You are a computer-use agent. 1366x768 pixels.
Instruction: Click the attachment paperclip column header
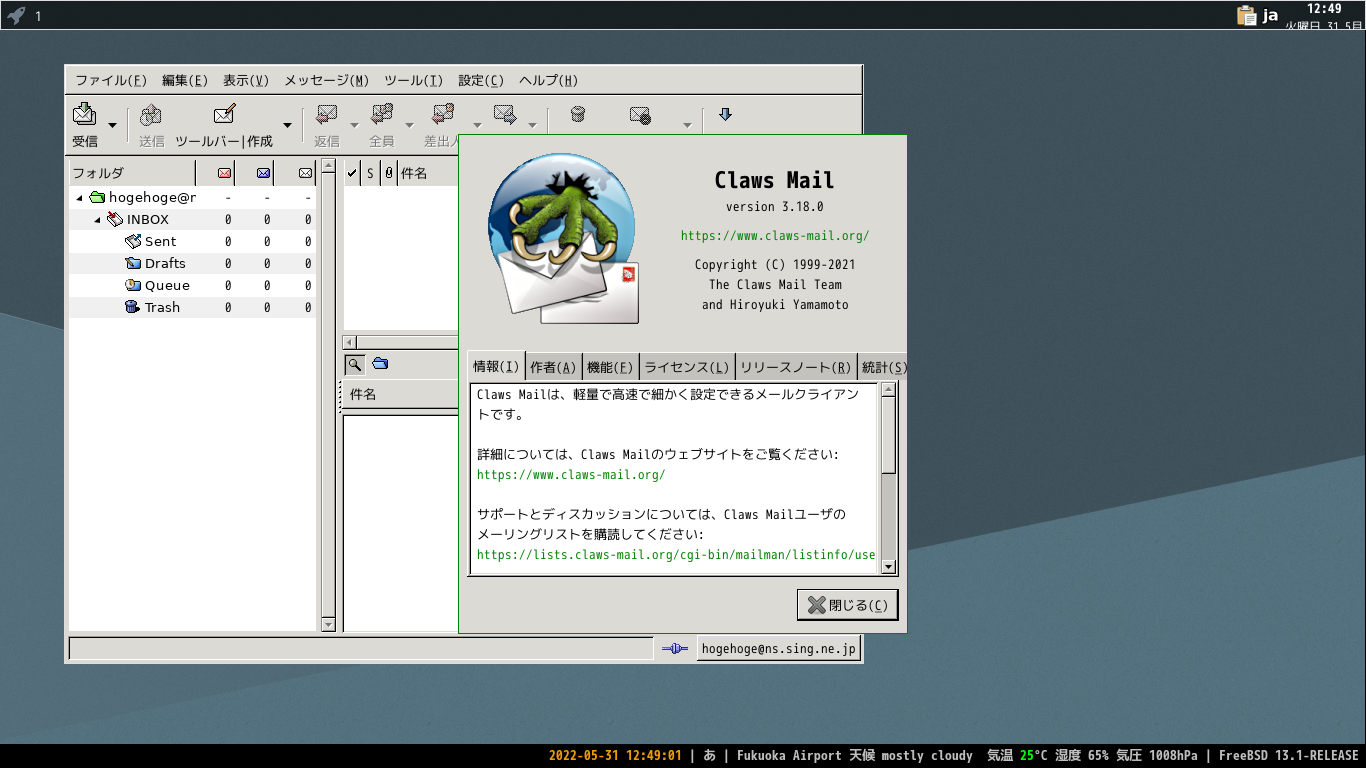click(x=389, y=173)
